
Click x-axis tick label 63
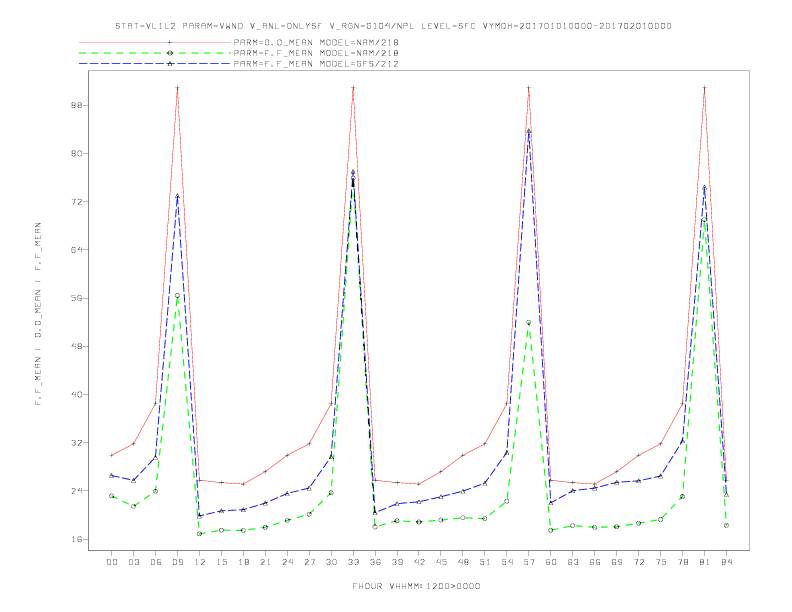click(573, 562)
